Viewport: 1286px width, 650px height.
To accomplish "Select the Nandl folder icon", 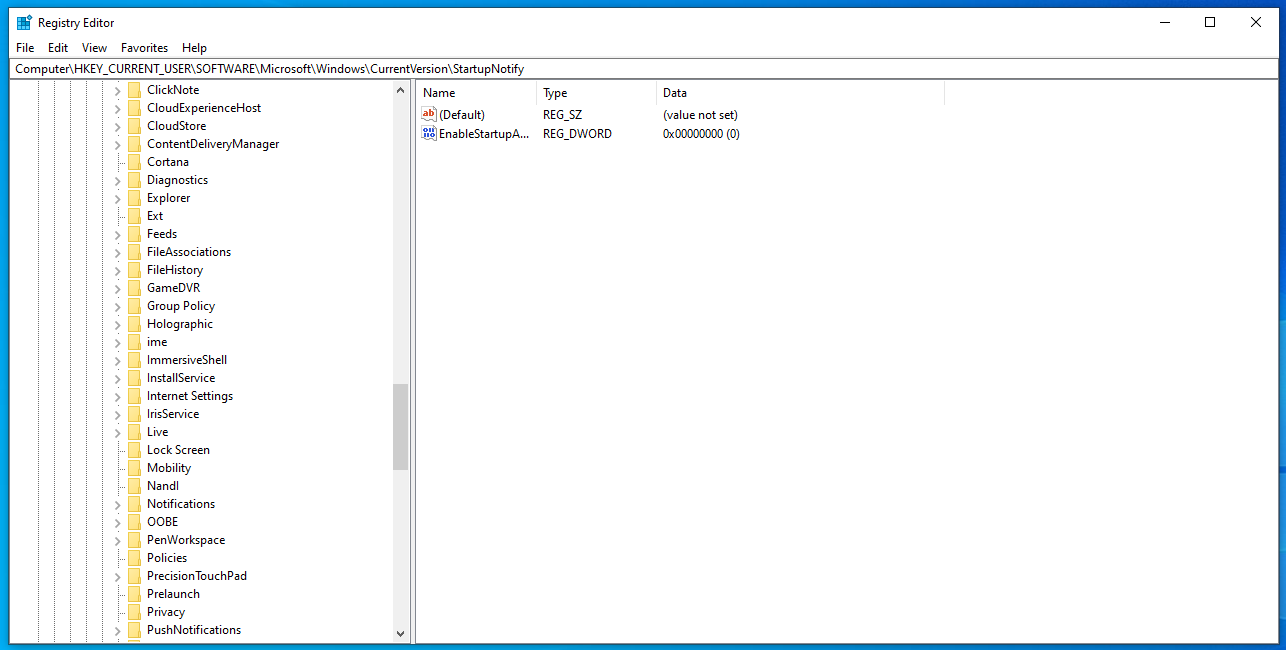I will 134,486.
